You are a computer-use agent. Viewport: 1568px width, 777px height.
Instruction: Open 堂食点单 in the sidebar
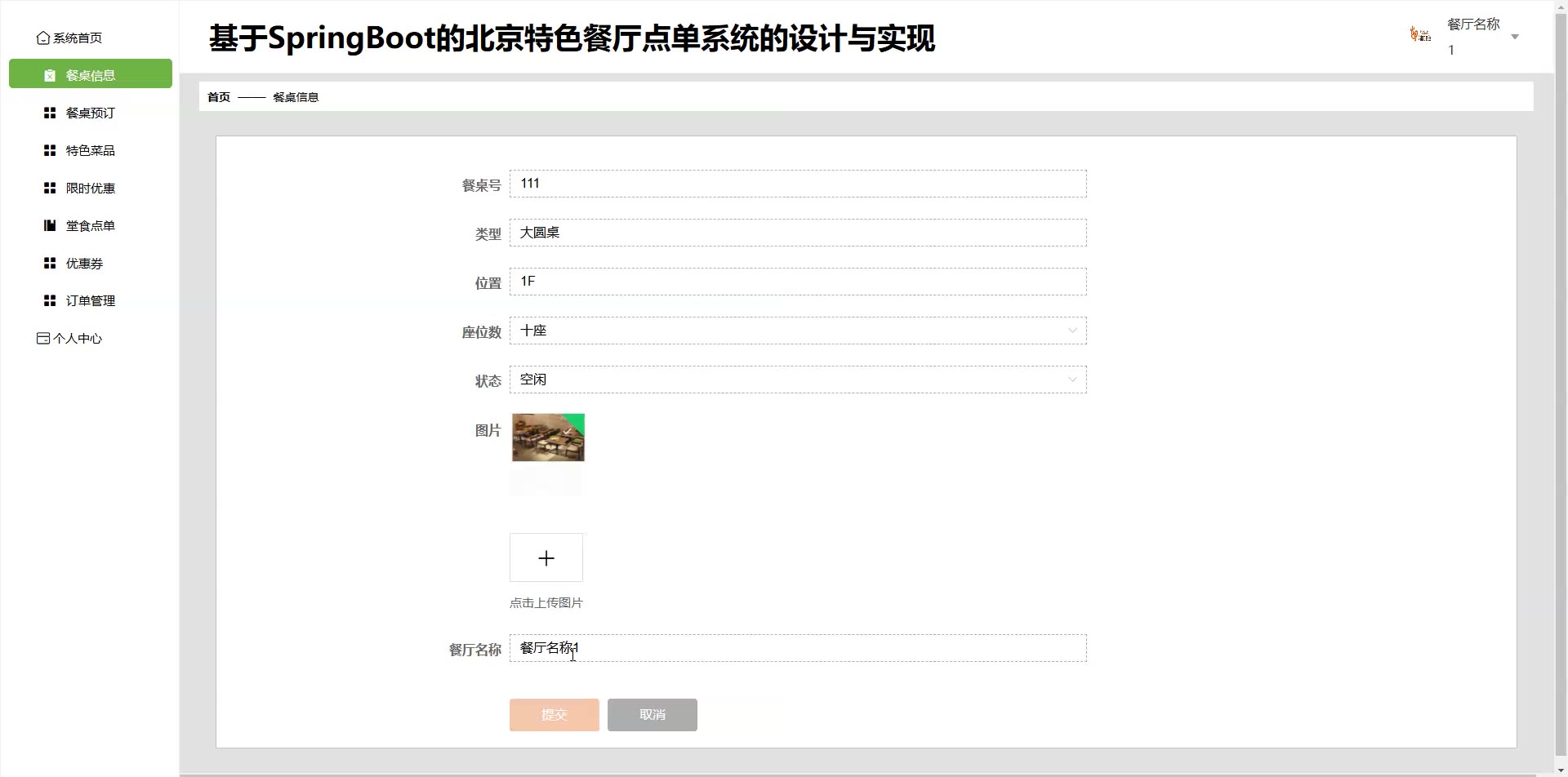pos(91,225)
